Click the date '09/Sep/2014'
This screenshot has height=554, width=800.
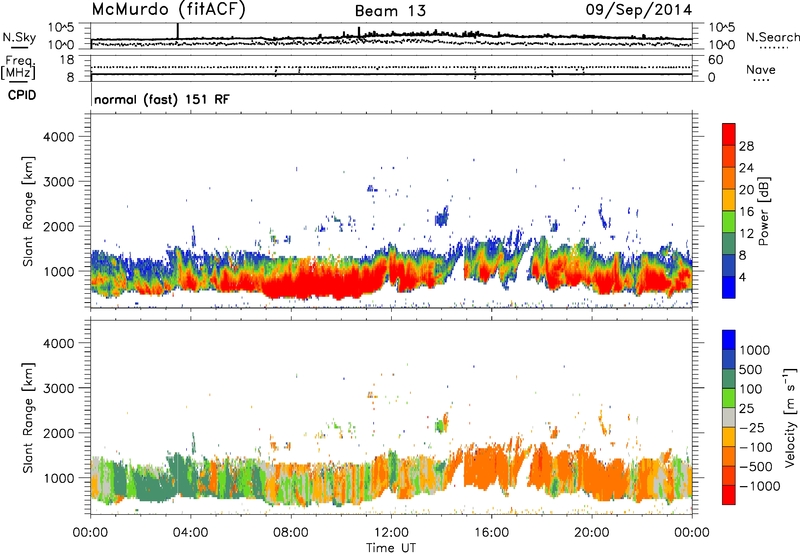(639, 10)
